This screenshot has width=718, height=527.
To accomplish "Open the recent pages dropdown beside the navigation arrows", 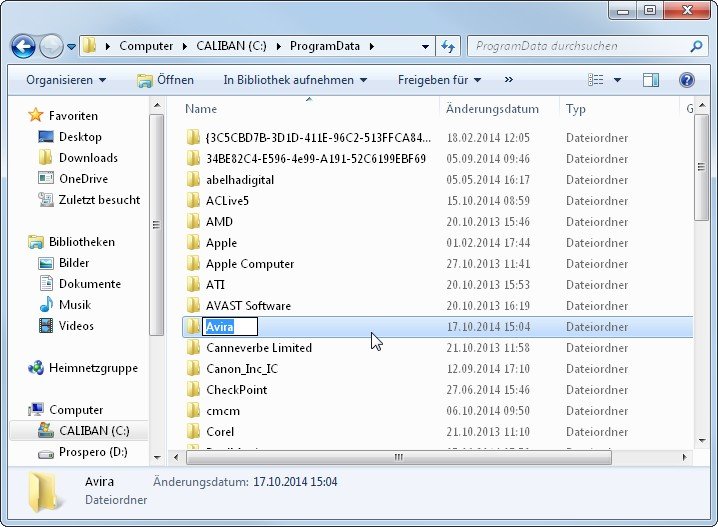I will click(71, 47).
